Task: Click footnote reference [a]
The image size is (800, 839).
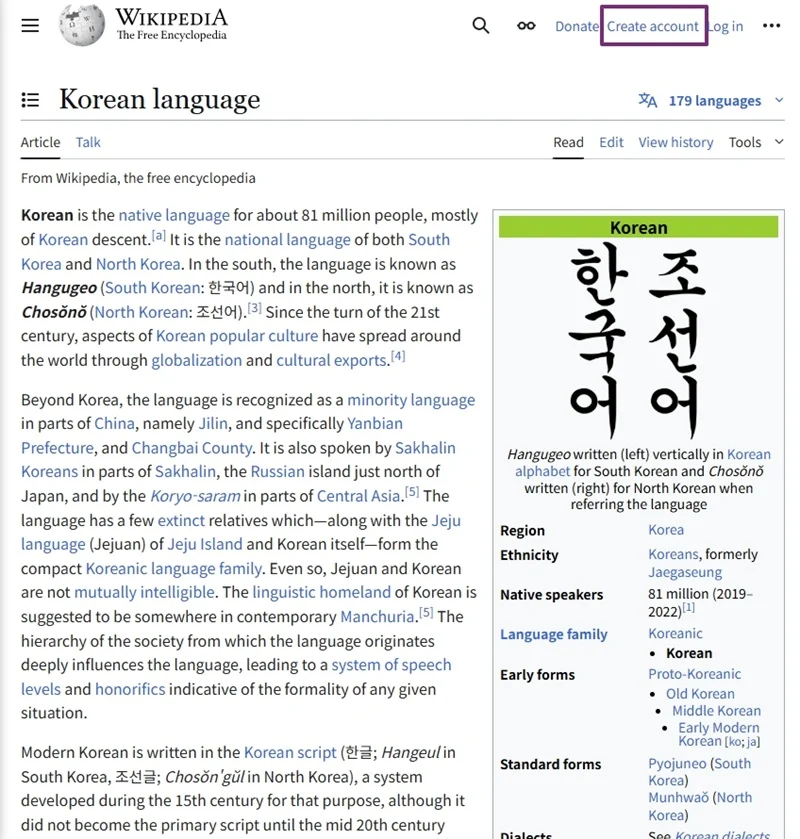Action: click(x=159, y=235)
